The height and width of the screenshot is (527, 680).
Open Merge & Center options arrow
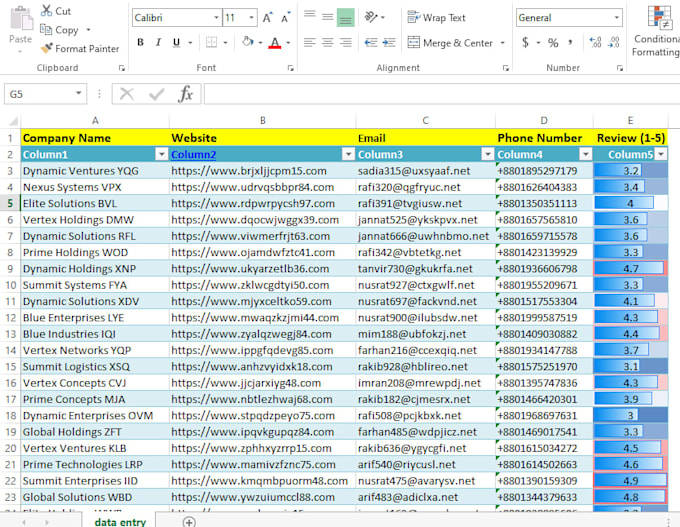click(503, 43)
